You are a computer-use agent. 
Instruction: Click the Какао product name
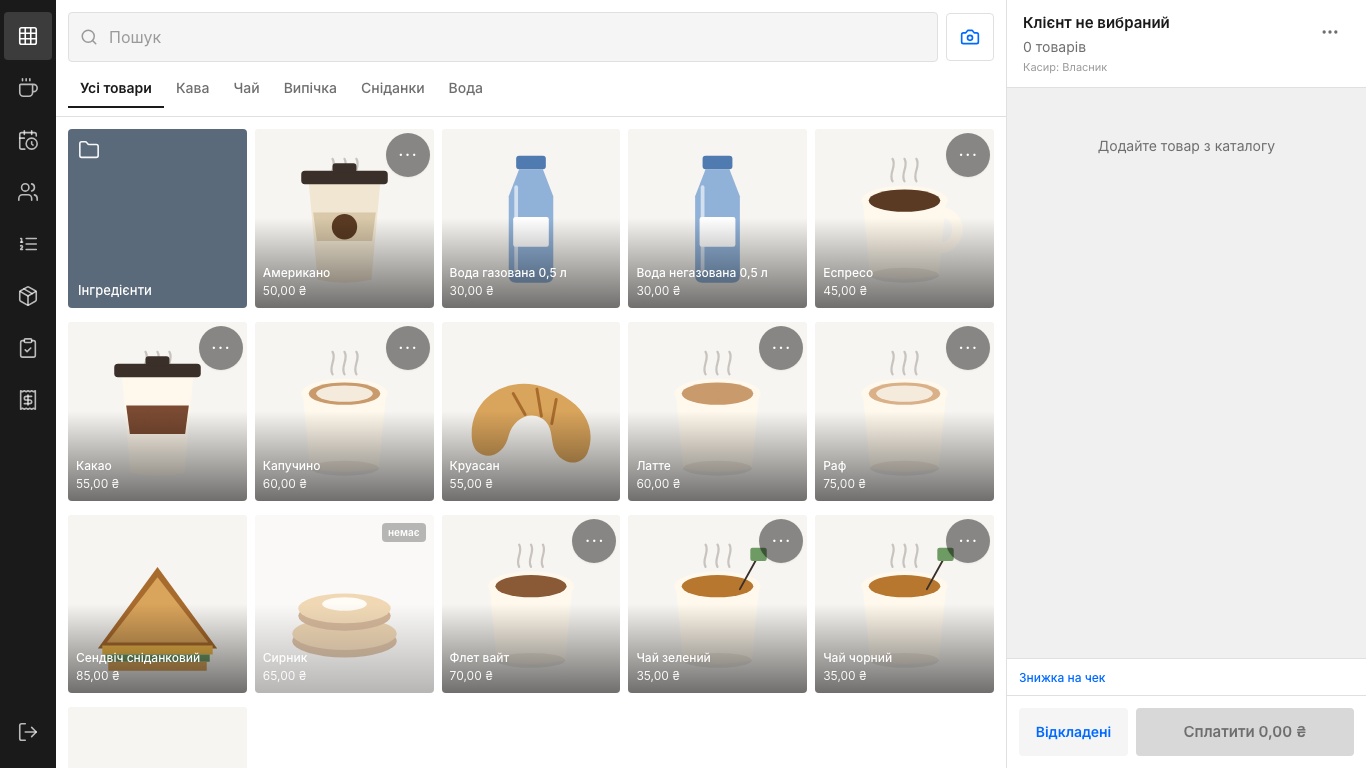click(94, 466)
